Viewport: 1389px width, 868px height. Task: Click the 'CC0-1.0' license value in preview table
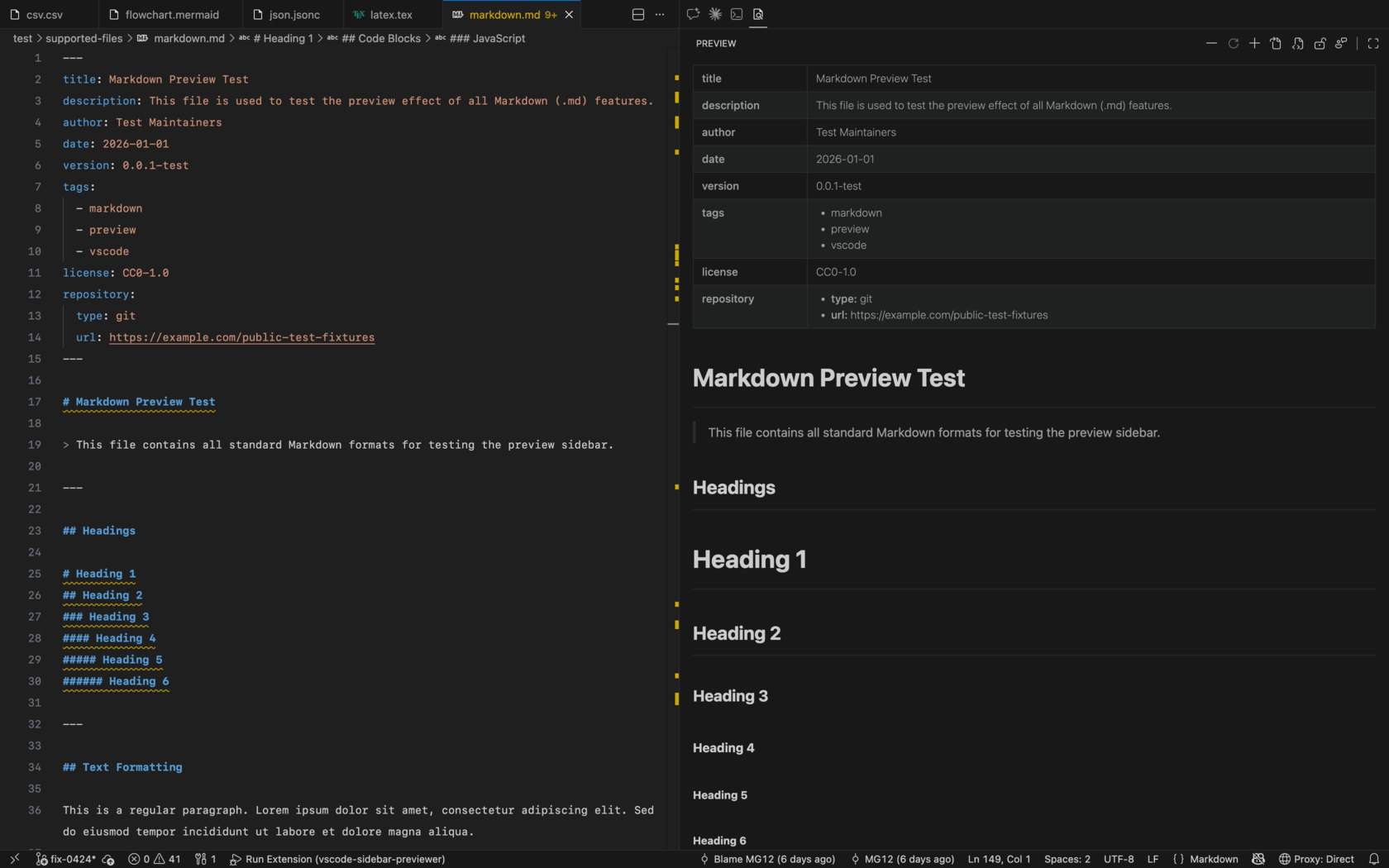coord(836,272)
